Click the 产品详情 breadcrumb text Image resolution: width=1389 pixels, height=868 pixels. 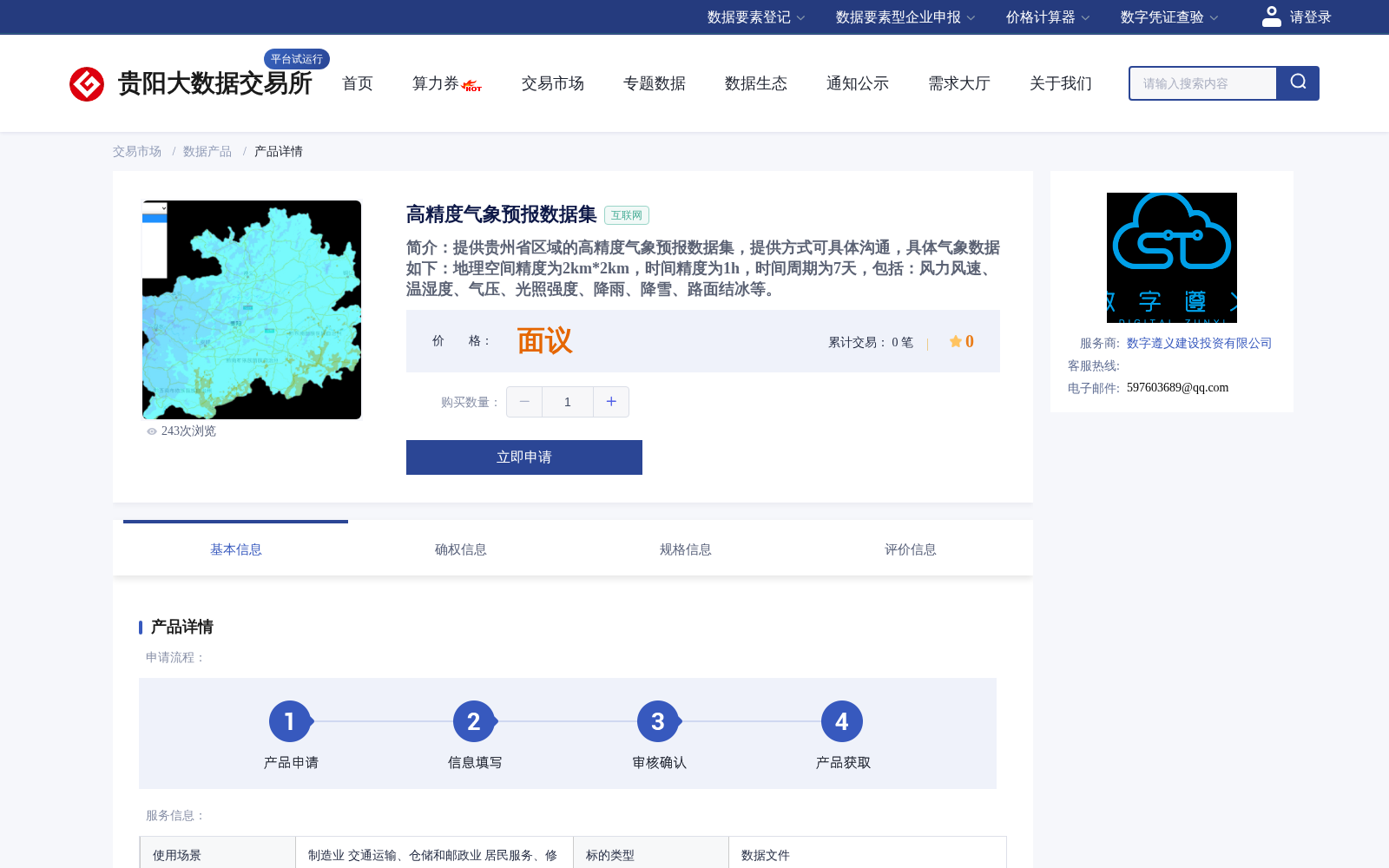pos(279,151)
